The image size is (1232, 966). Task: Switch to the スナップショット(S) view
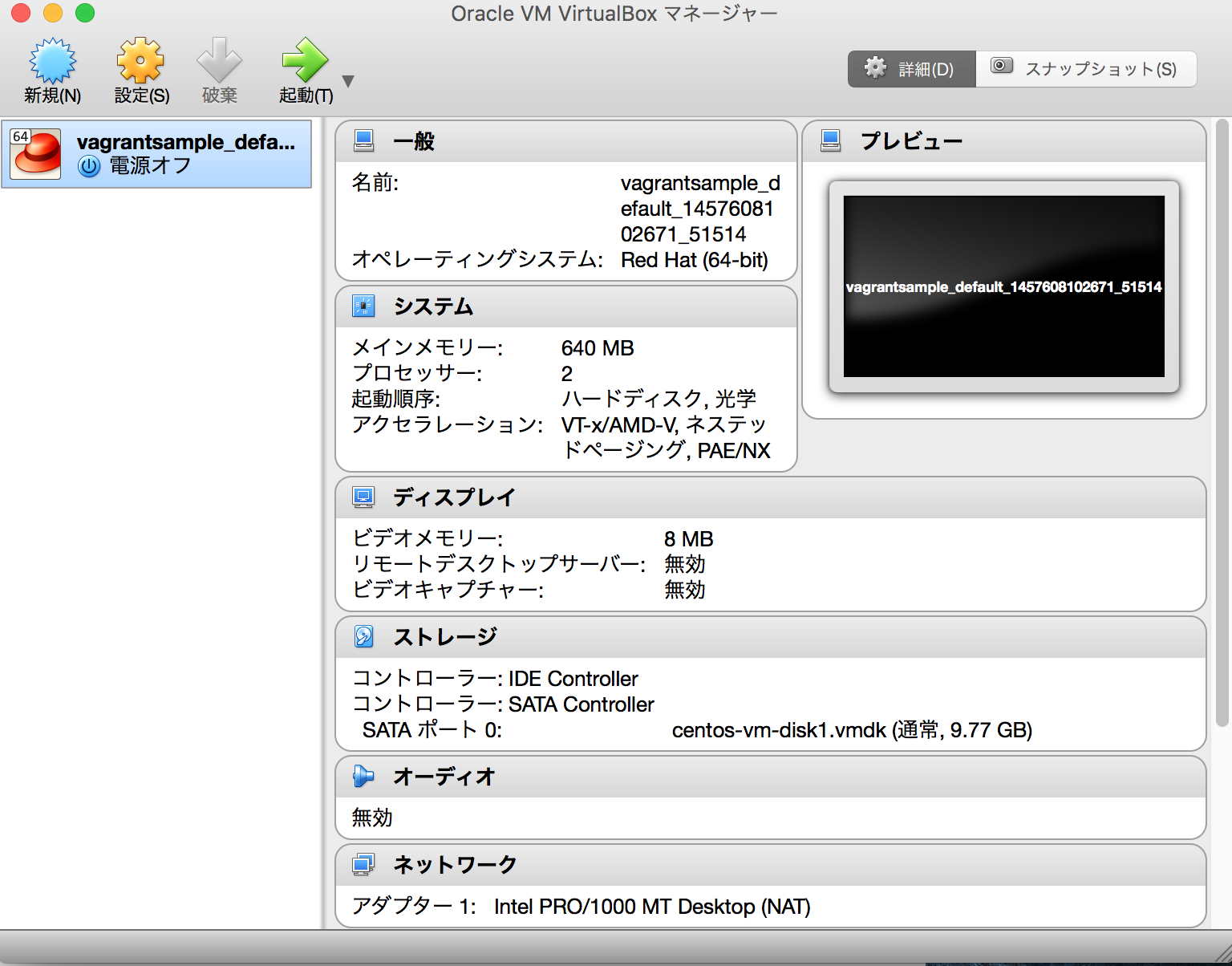coord(1086,68)
